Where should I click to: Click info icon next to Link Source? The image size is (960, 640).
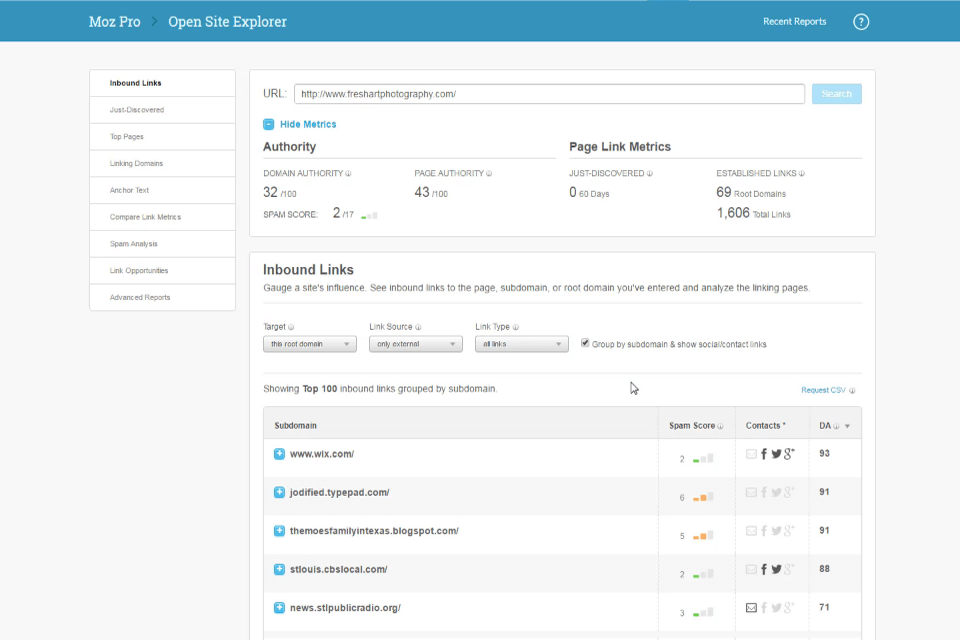pos(418,328)
